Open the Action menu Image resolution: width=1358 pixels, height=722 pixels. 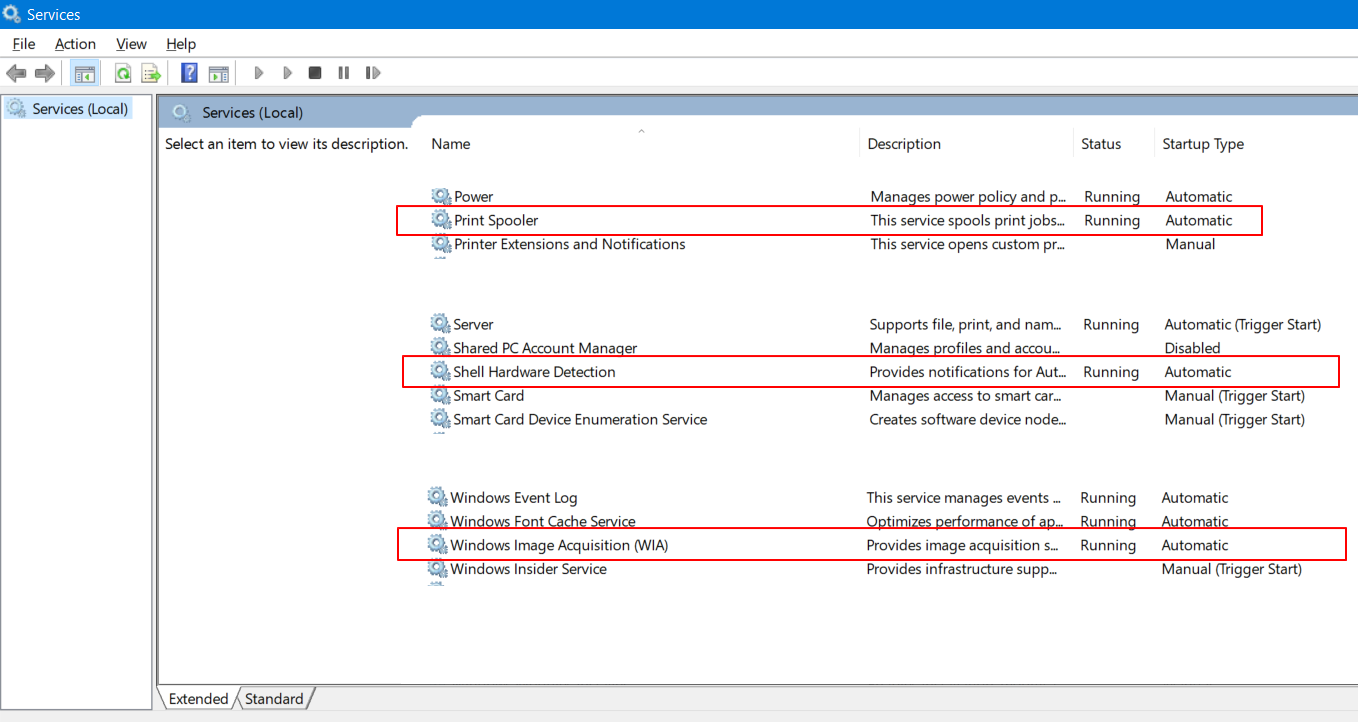point(75,44)
